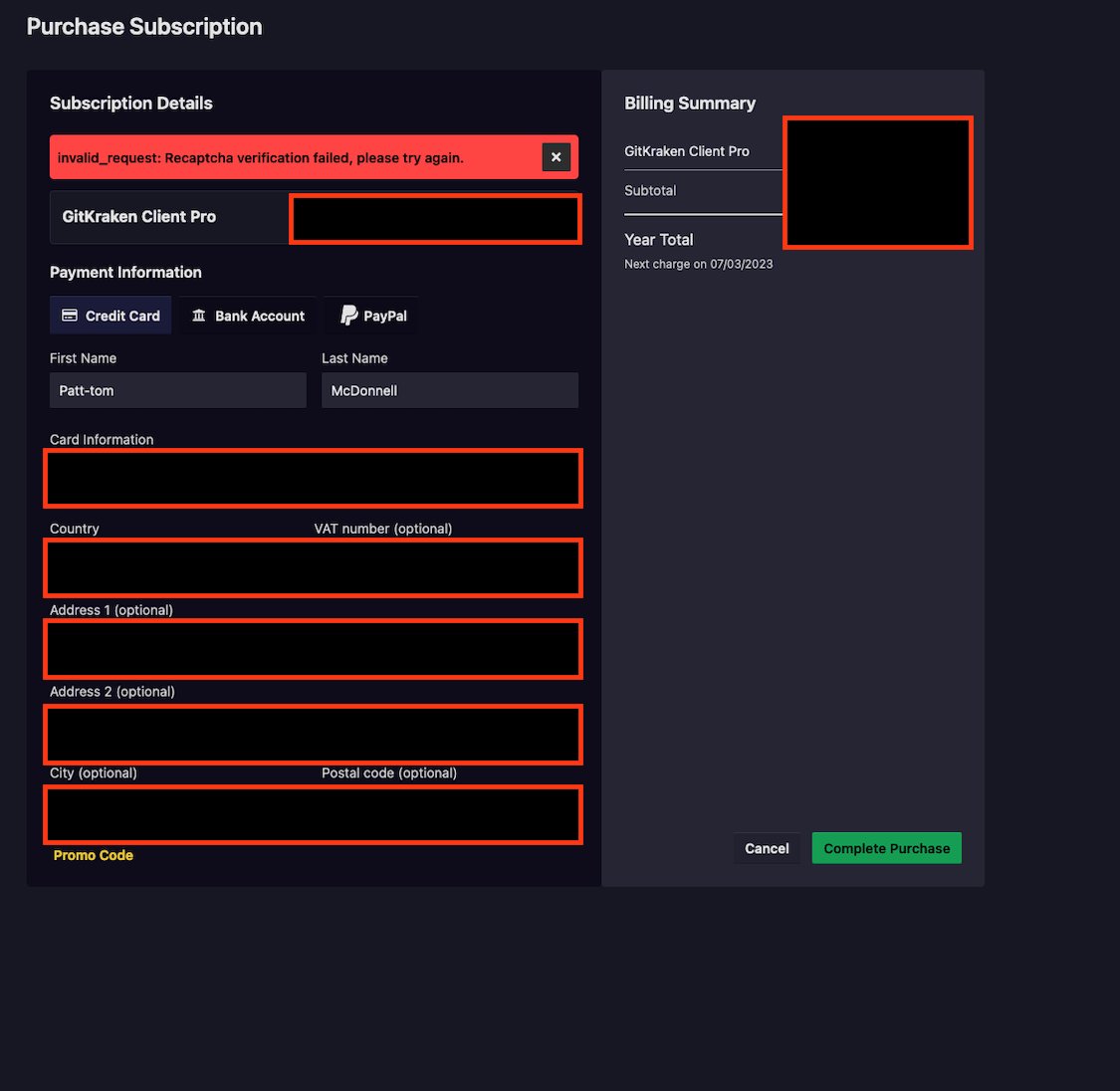
Task: Click the Last Name label
Action: coord(355,358)
